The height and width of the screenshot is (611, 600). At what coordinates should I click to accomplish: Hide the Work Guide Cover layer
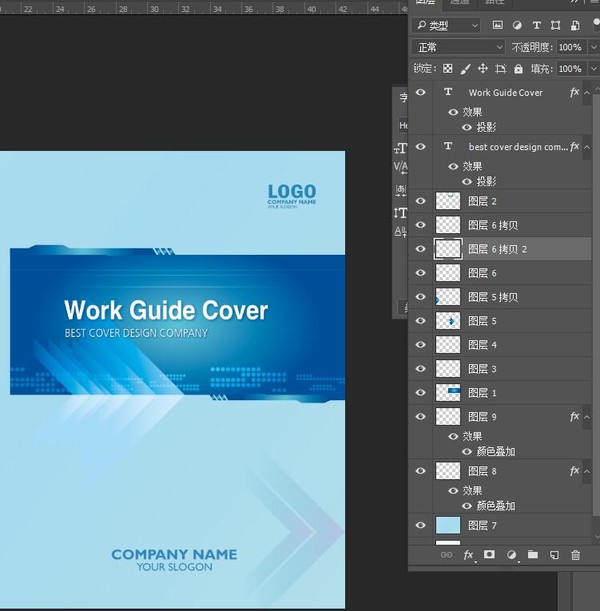(x=421, y=92)
